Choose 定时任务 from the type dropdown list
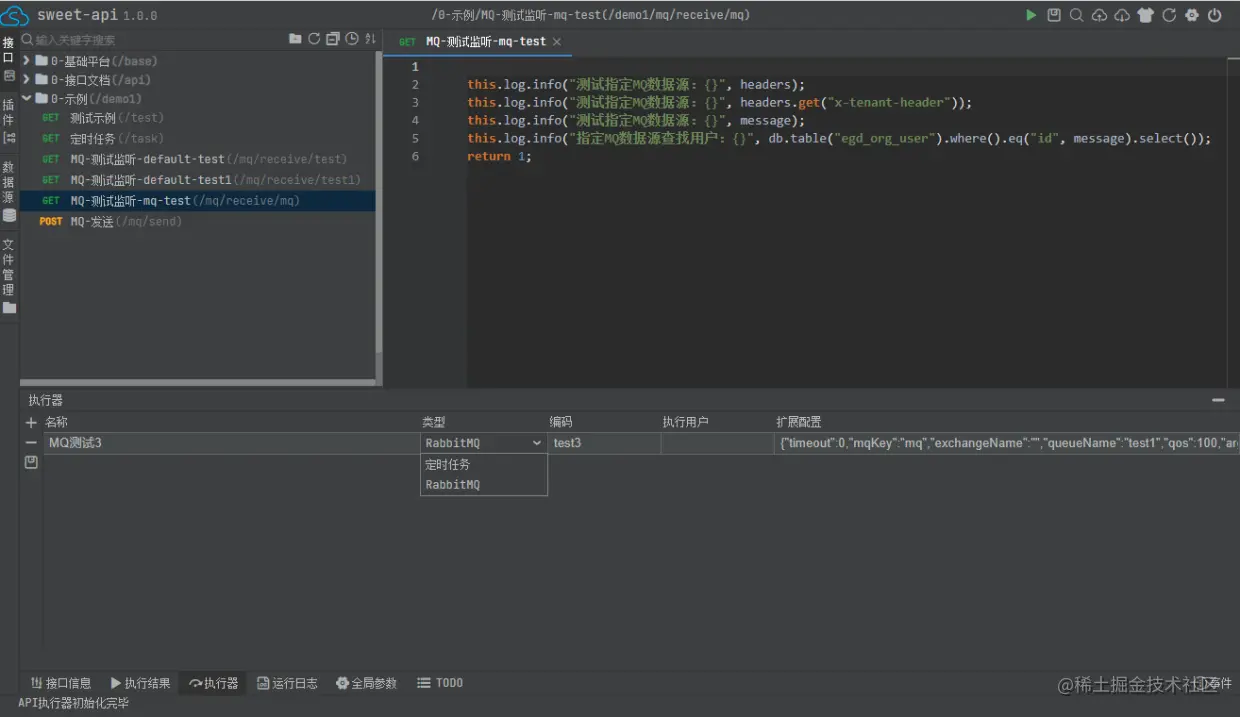 click(x=484, y=465)
